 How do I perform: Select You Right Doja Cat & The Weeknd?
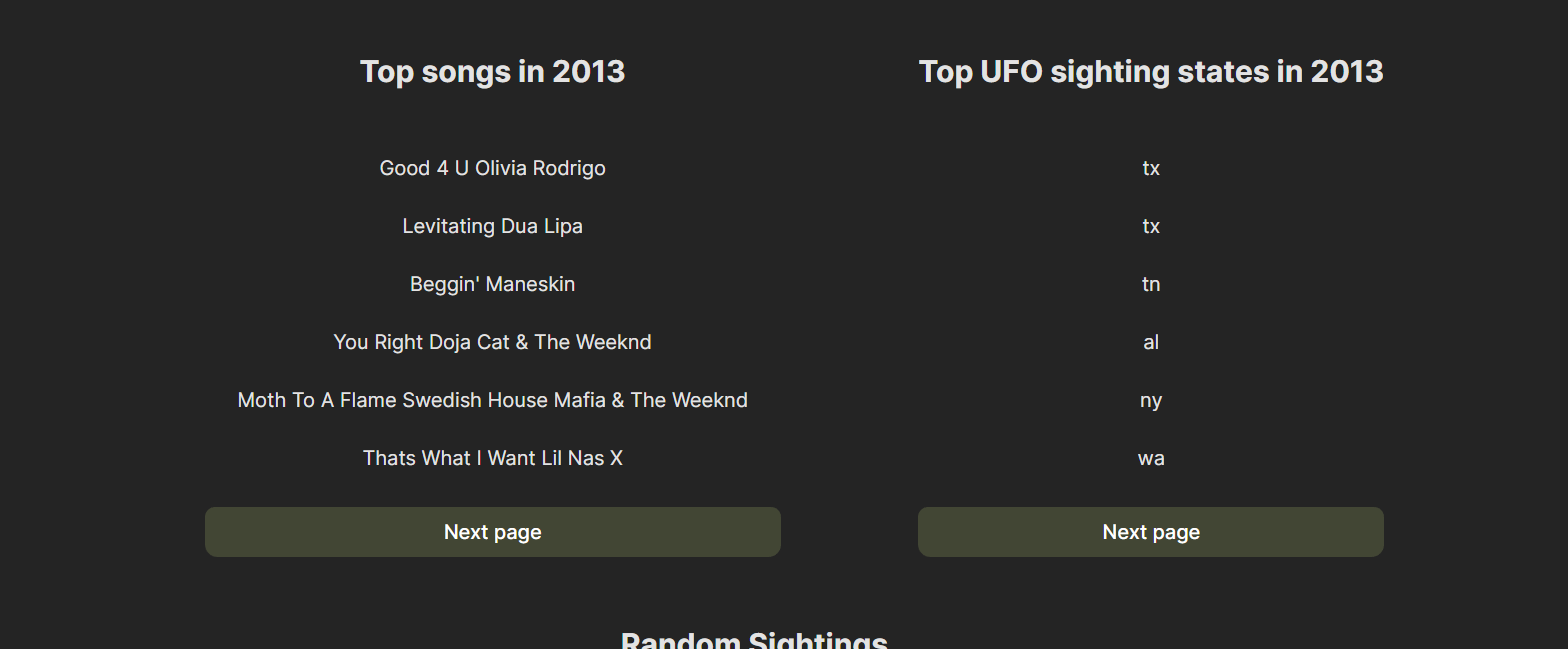[492, 342]
